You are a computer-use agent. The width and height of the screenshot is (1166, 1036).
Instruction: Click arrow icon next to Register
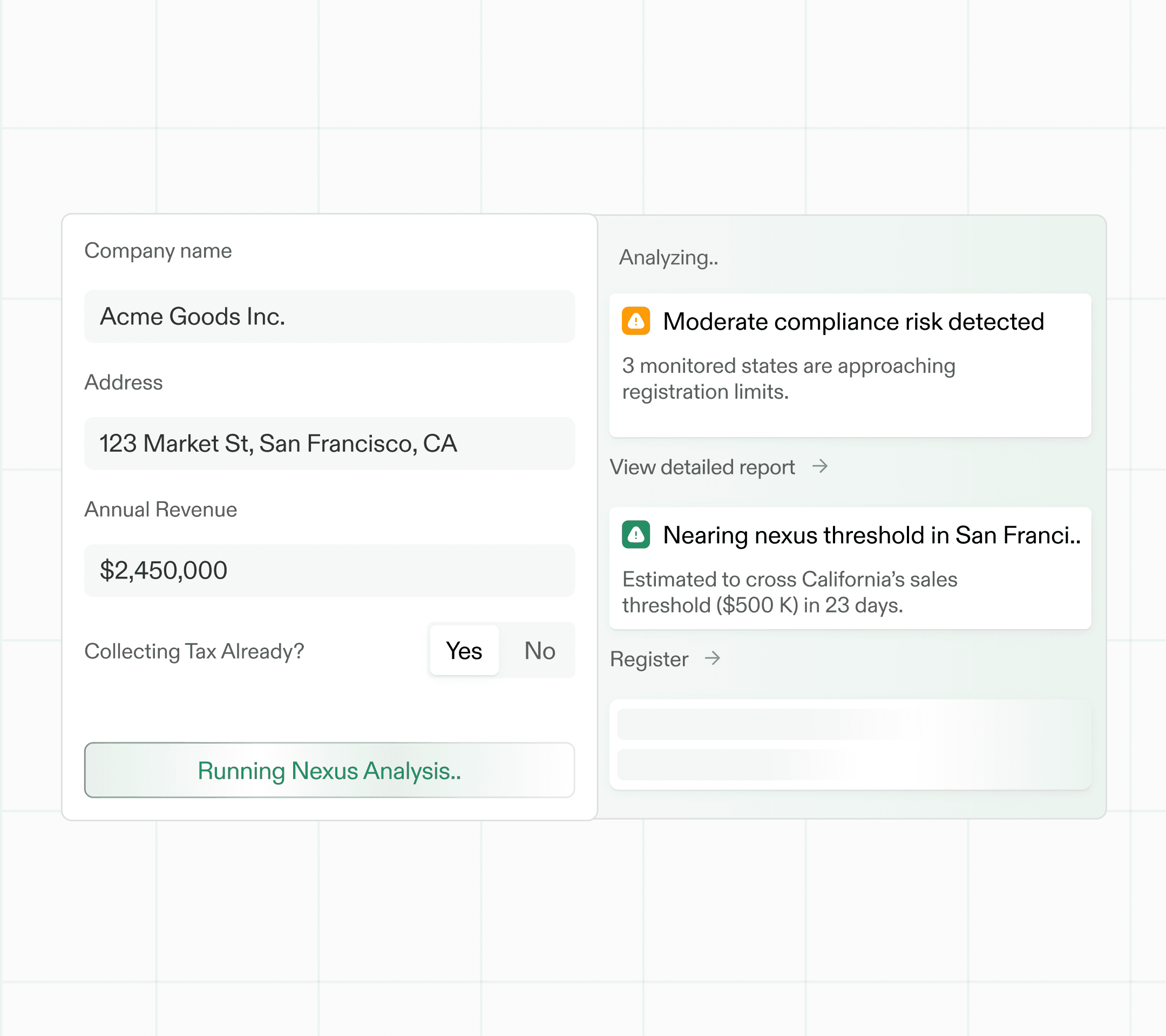pyautogui.click(x=712, y=658)
